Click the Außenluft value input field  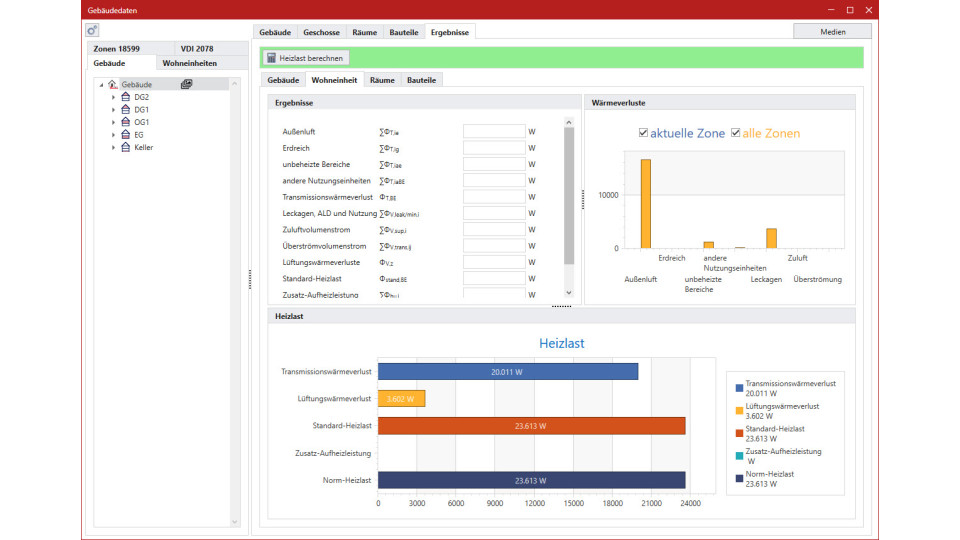(494, 132)
